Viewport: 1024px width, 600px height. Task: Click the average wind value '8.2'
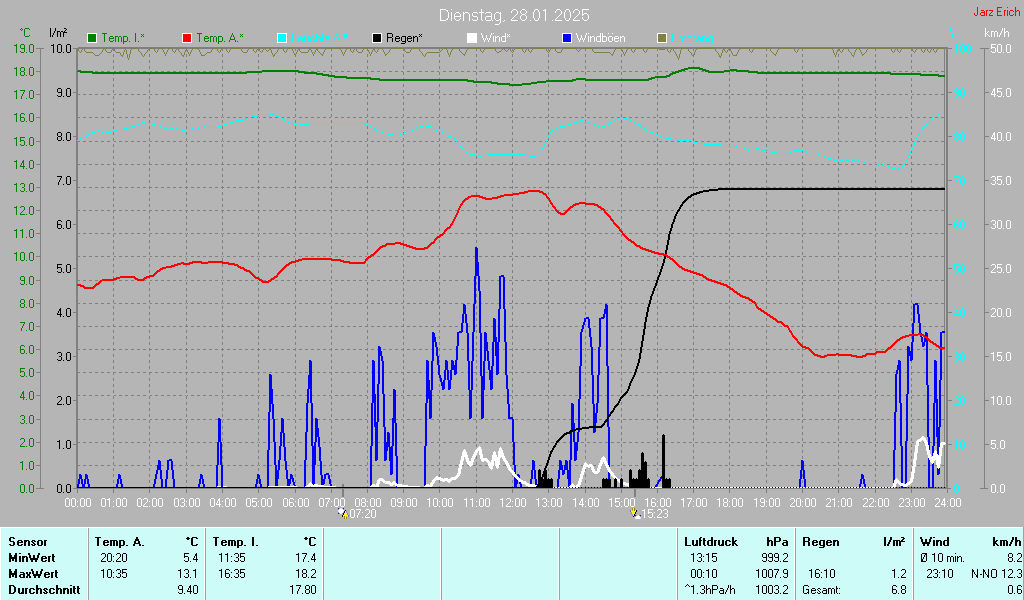[1014, 558]
